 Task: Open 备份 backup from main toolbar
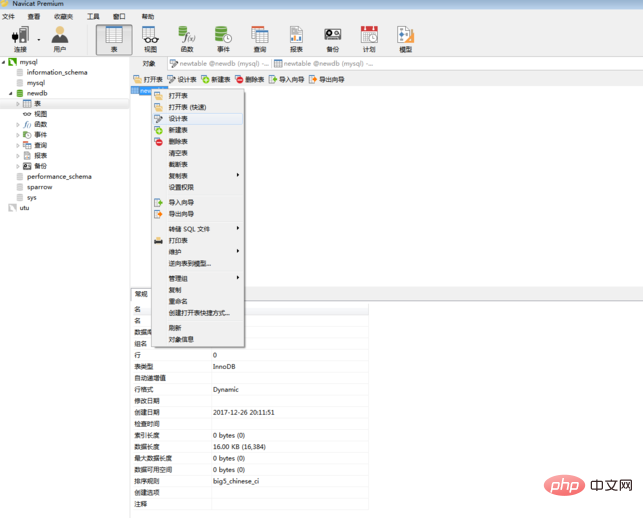click(x=333, y=39)
